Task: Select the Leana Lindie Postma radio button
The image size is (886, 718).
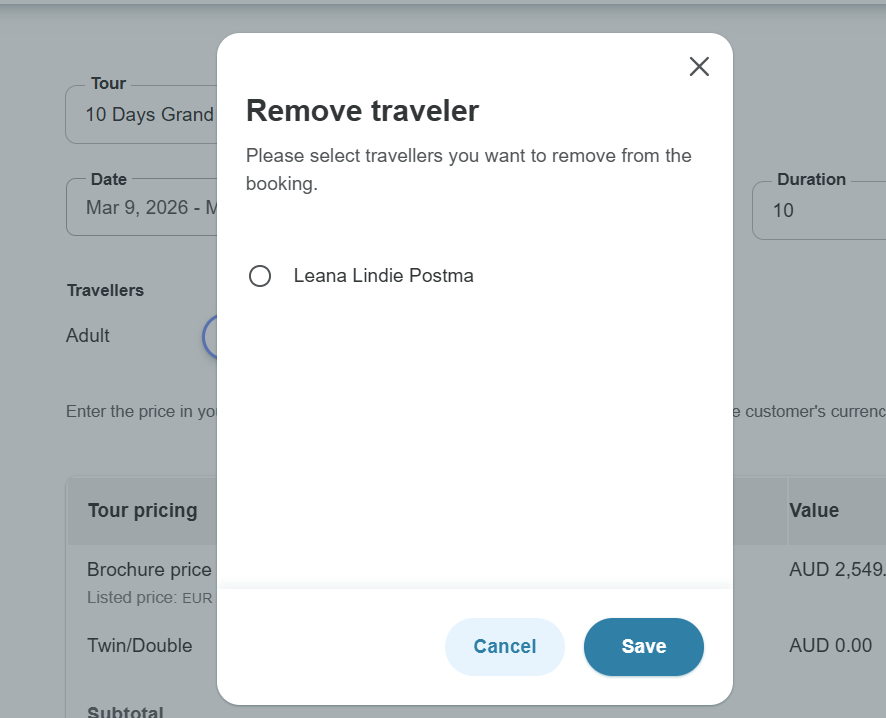Action: click(260, 276)
